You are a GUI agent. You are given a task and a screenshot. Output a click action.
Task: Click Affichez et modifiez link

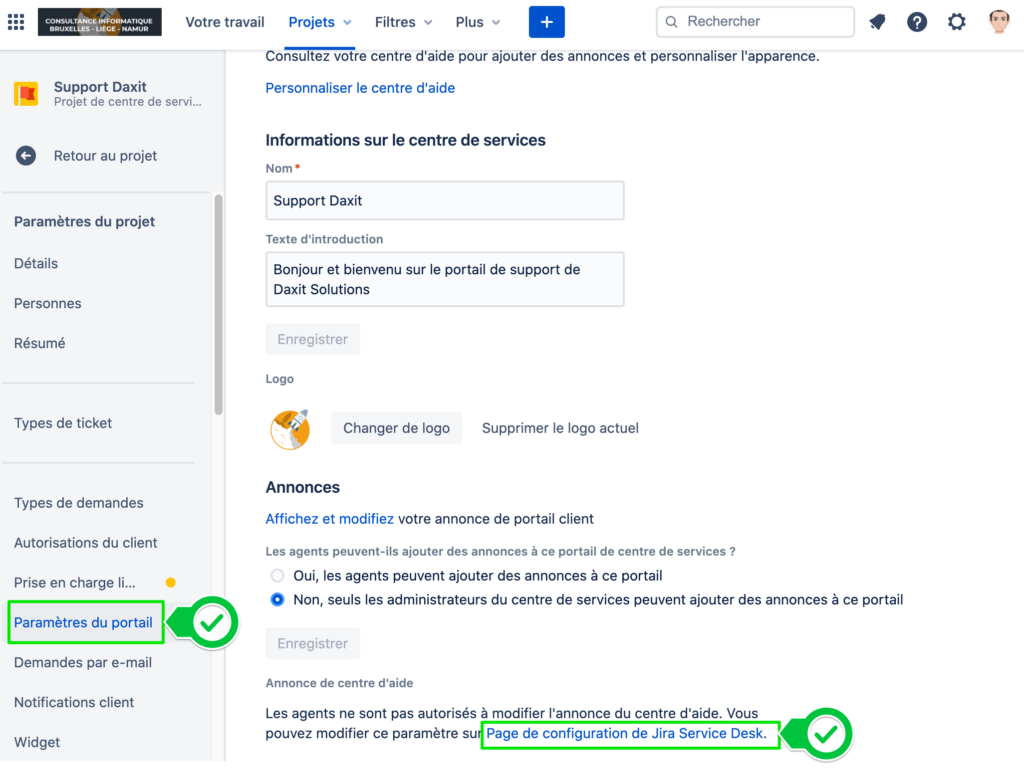coord(329,519)
